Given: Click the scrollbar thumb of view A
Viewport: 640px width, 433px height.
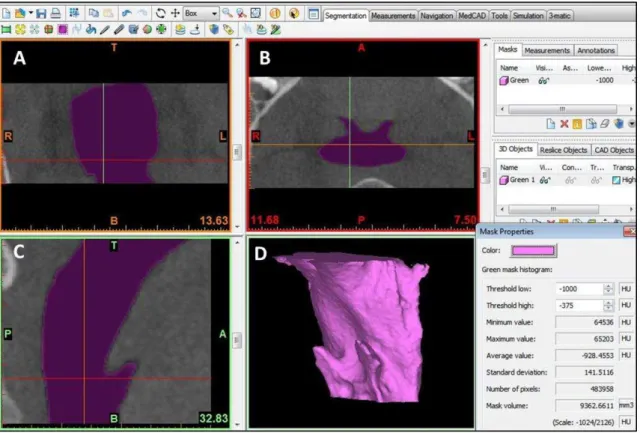Looking at the screenshot, I should (x=237, y=152).
